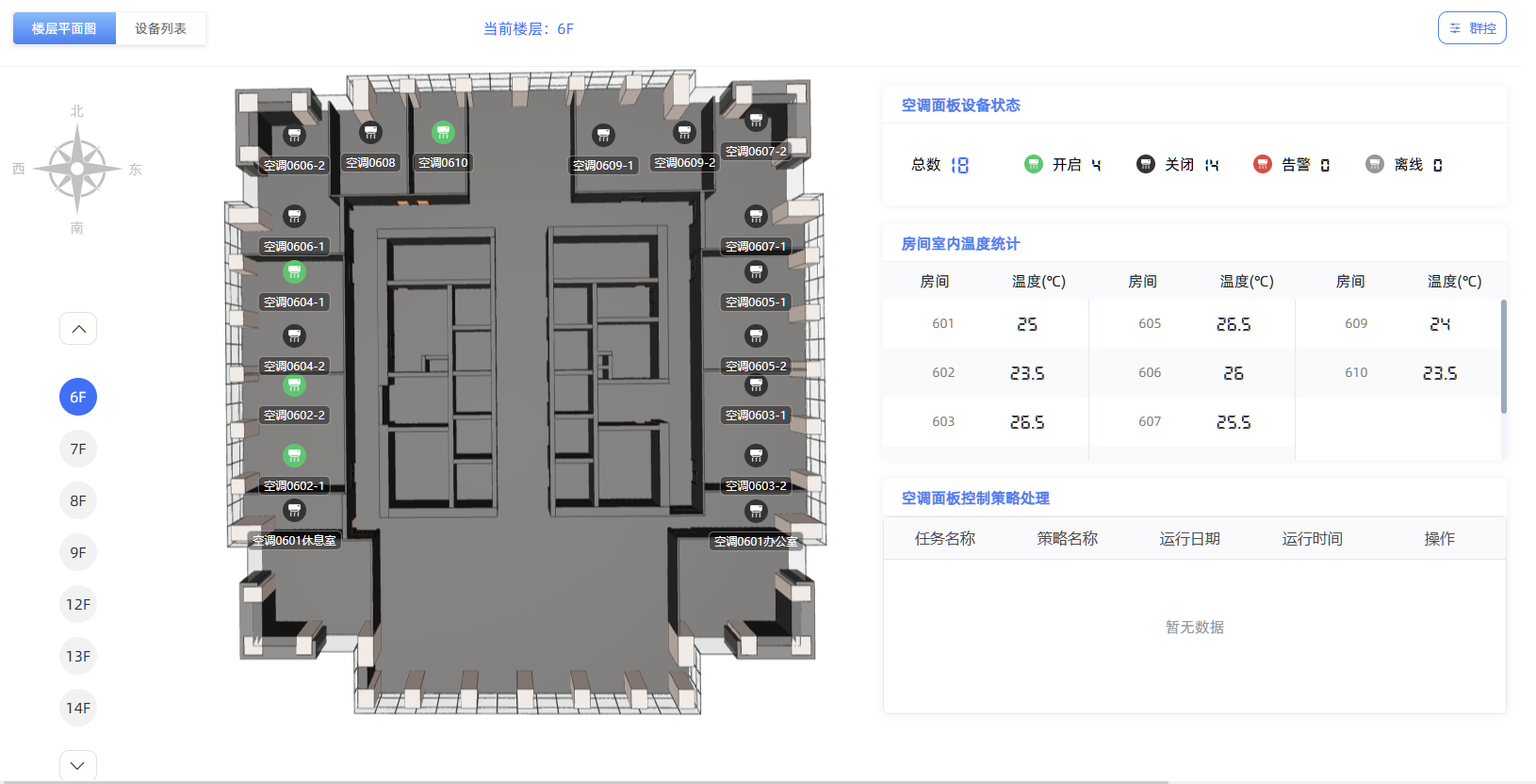Click room 603 in temperature table
The image size is (1536, 784).
pos(943,421)
